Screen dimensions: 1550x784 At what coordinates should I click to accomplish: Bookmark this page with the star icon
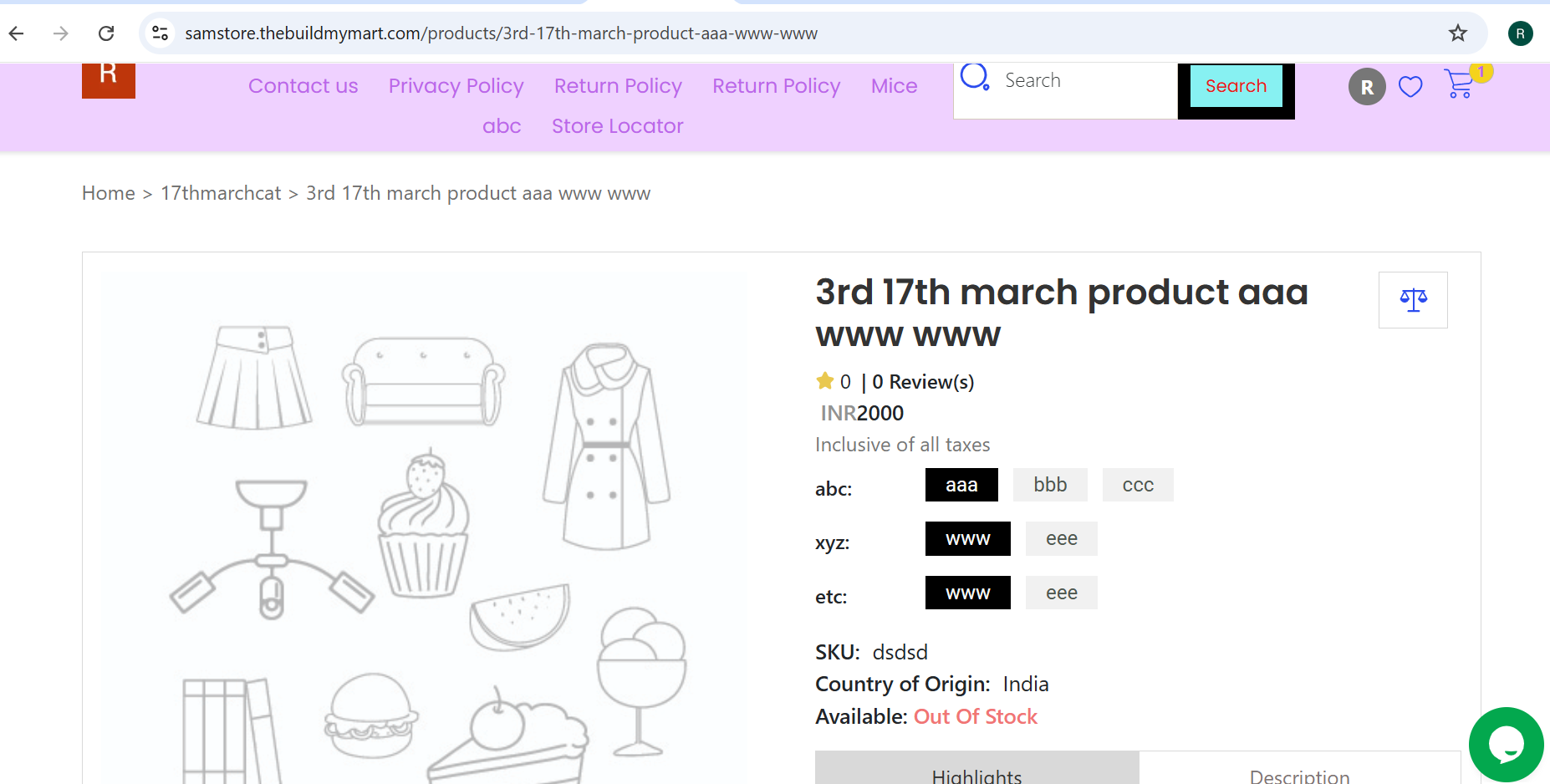(1458, 33)
